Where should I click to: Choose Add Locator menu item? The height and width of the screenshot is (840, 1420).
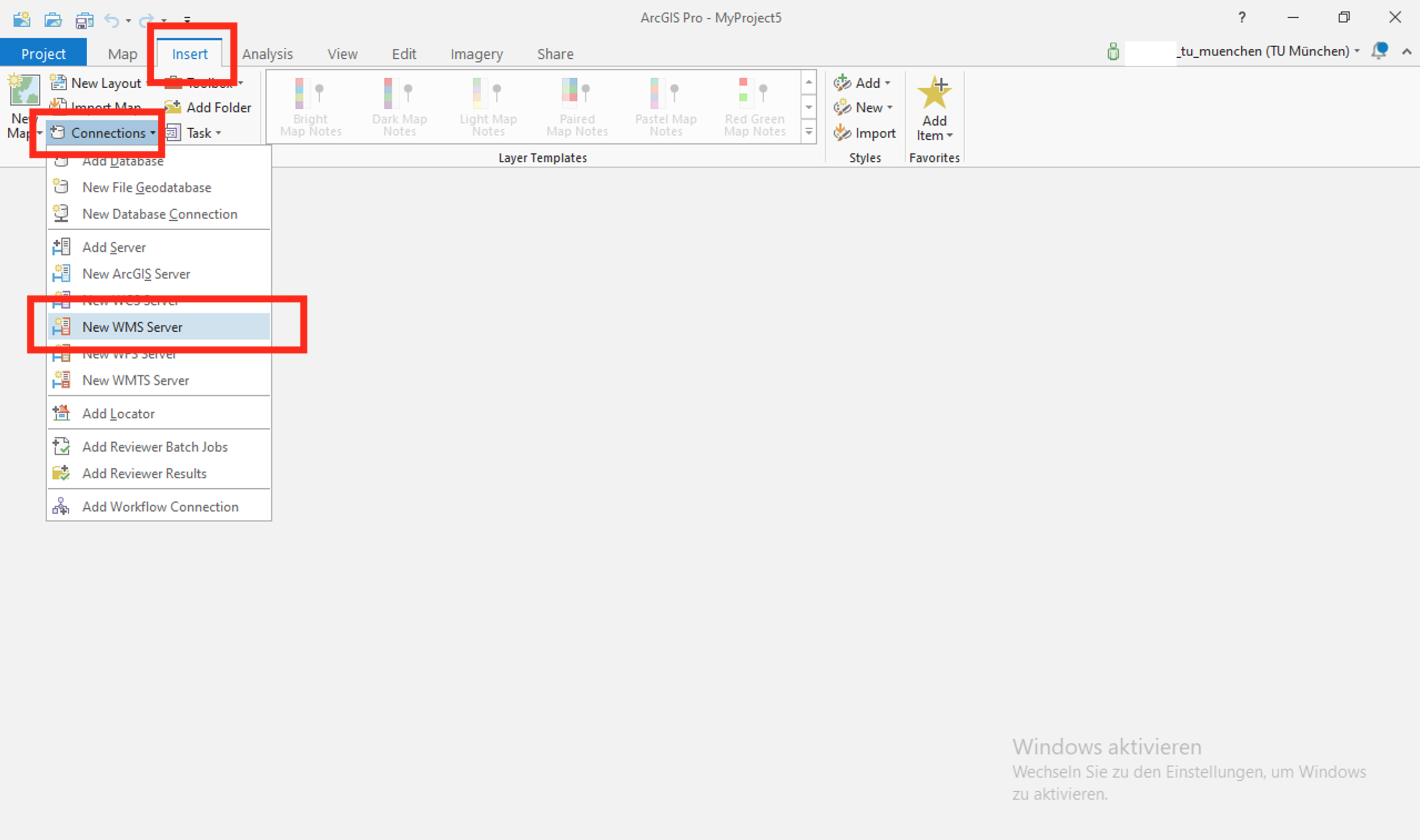click(159, 414)
